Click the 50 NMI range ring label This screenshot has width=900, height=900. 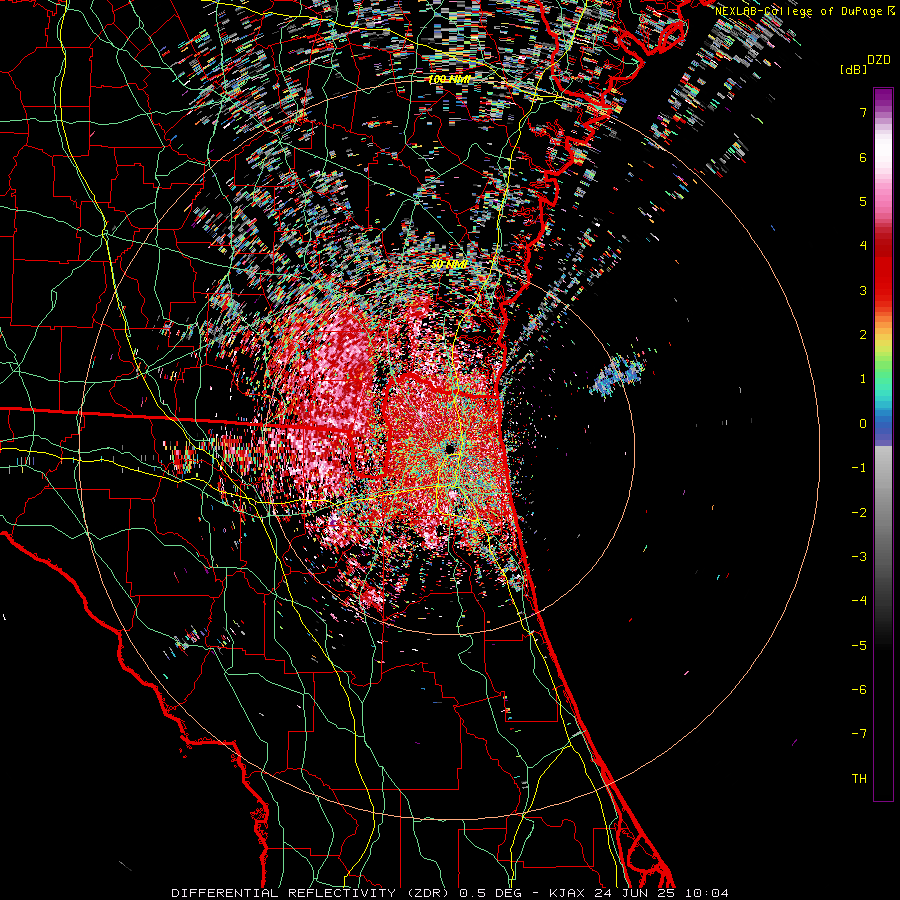tap(449, 265)
